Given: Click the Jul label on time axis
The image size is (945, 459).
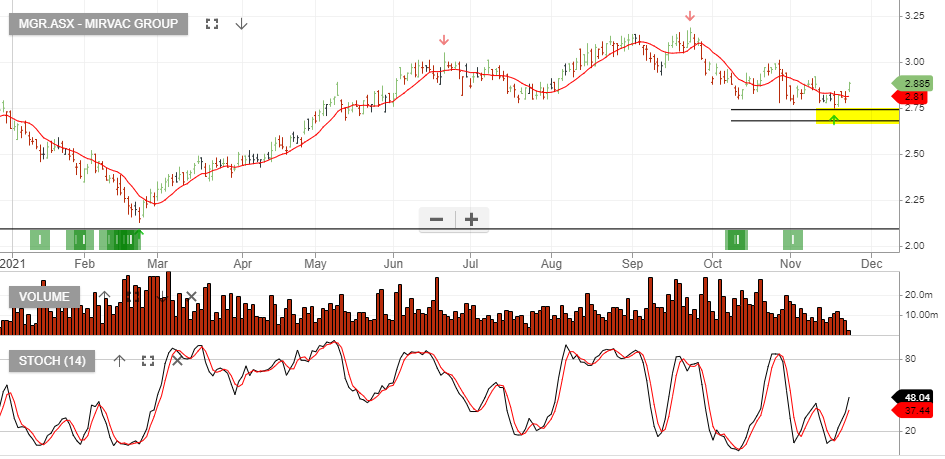Looking at the screenshot, I should [470, 264].
